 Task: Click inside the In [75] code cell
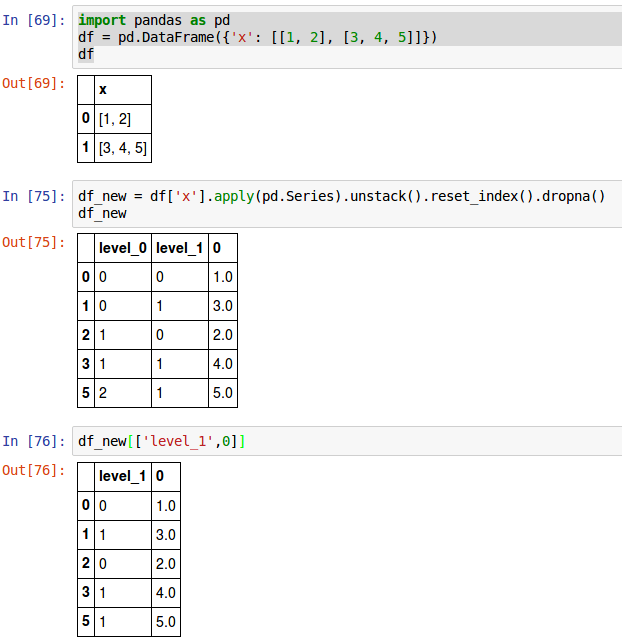[x=348, y=204]
